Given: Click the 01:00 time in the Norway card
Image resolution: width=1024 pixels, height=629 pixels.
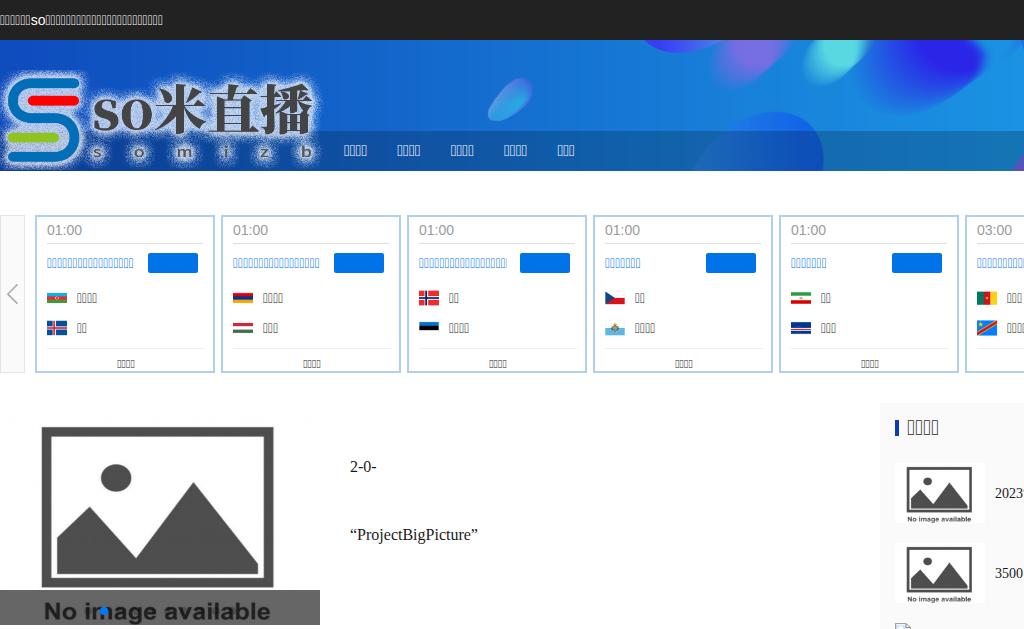Looking at the screenshot, I should (436, 230).
